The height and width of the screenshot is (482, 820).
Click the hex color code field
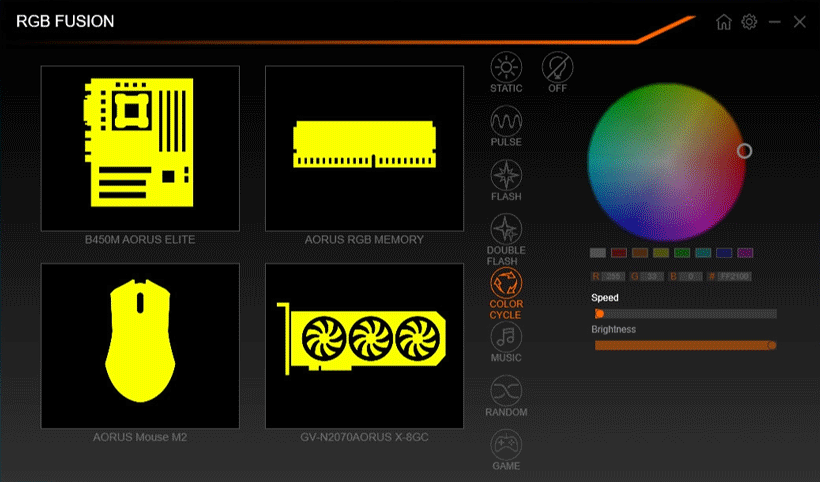734,277
